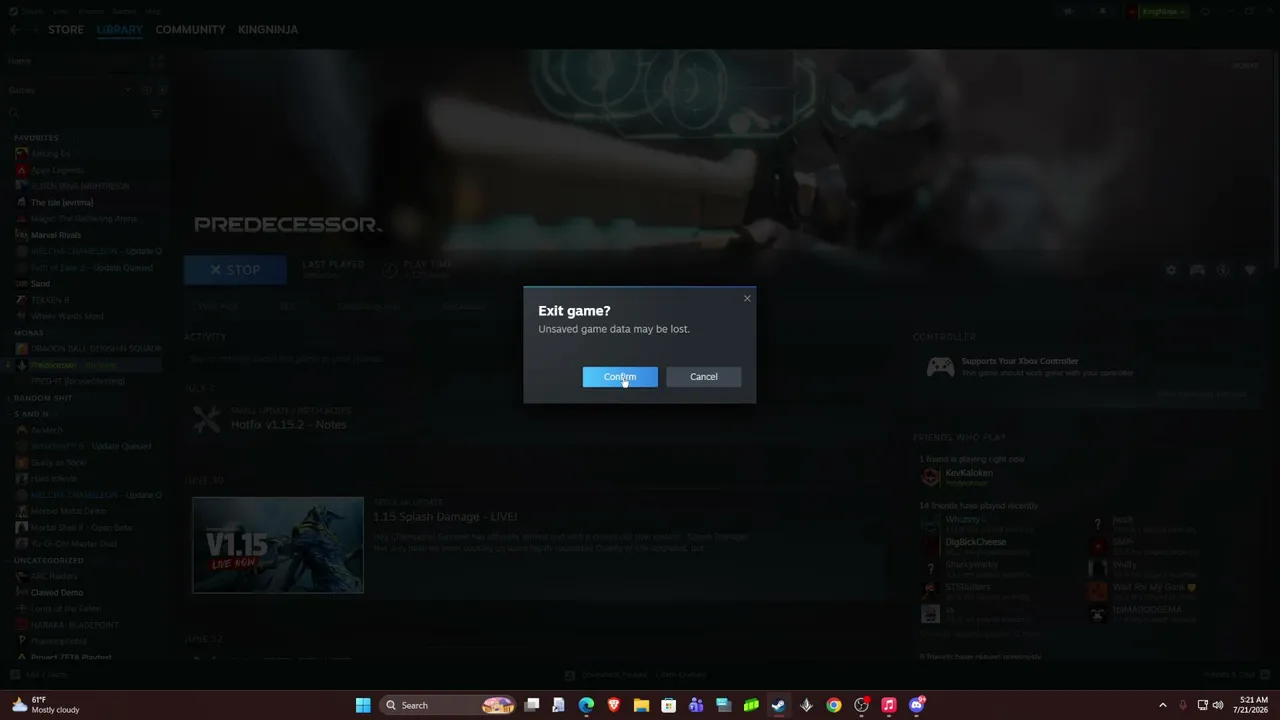Collapse the RANDOM SHIT category
Viewport: 1280px width, 720px height.
coord(43,398)
